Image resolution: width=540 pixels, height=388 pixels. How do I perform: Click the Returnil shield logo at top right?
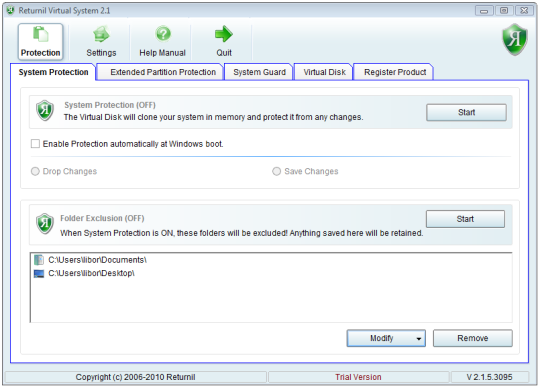(x=515, y=39)
